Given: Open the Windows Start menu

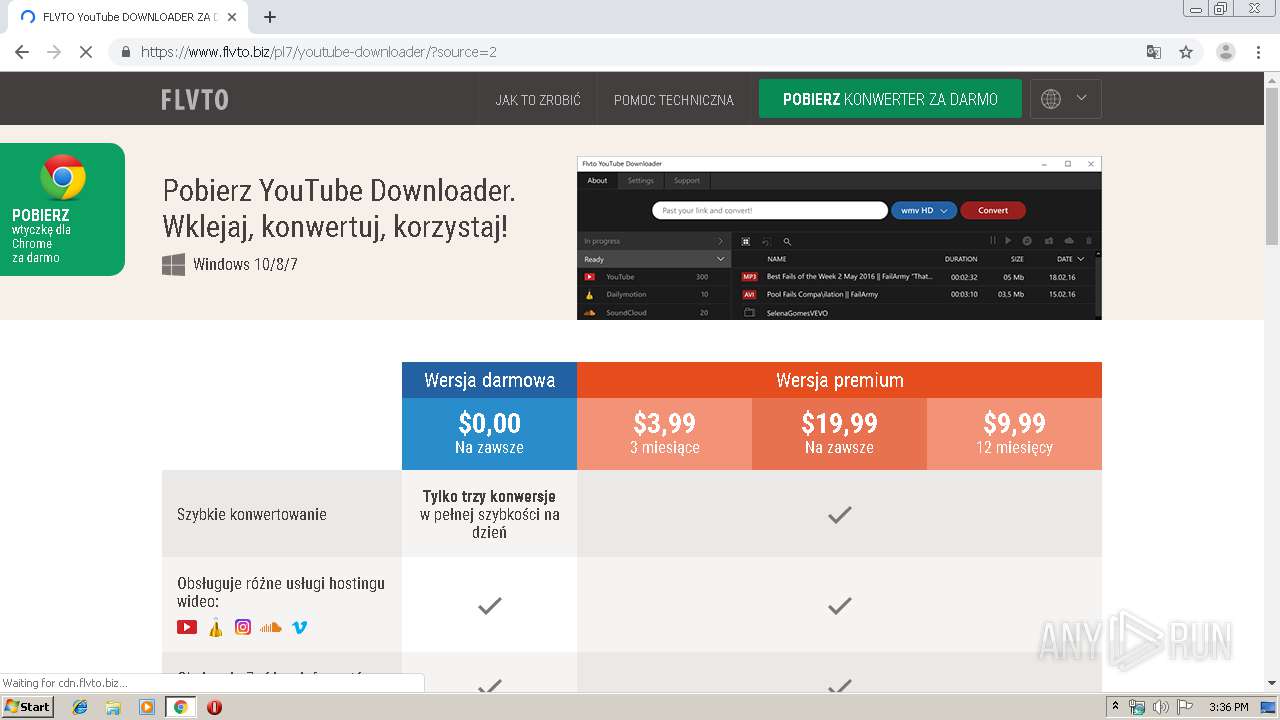Looking at the screenshot, I should tap(28, 706).
